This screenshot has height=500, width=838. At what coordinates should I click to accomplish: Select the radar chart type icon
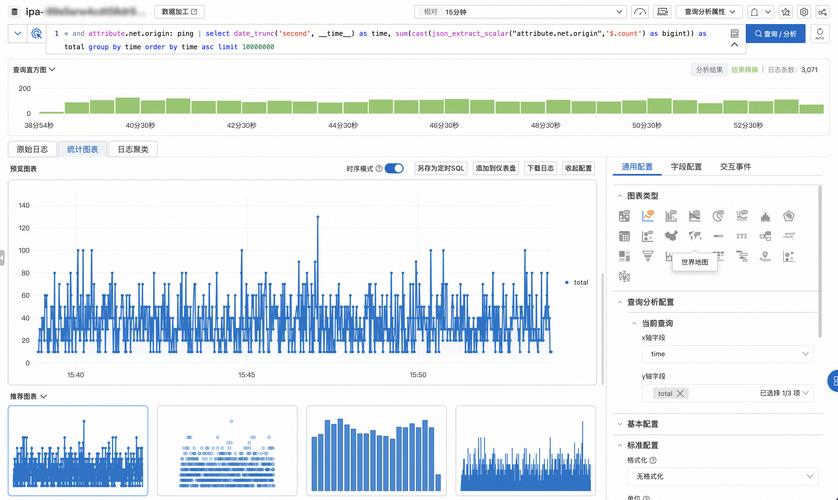click(789, 216)
